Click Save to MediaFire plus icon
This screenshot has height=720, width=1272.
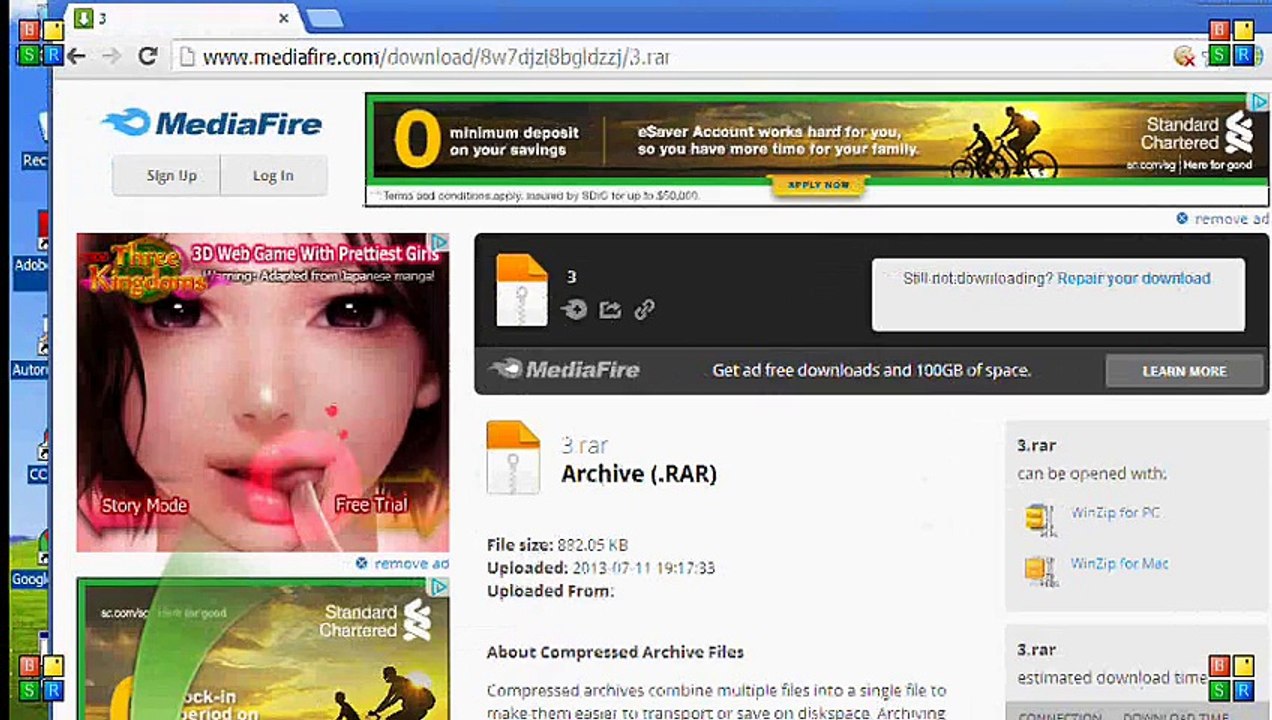point(575,310)
